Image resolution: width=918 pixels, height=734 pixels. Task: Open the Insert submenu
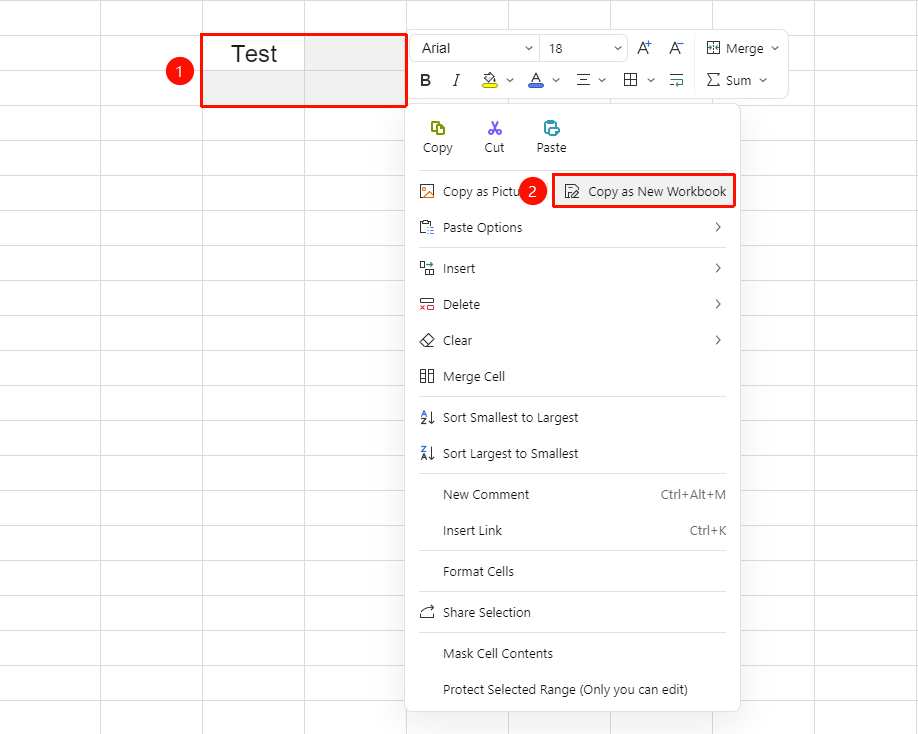coord(572,268)
